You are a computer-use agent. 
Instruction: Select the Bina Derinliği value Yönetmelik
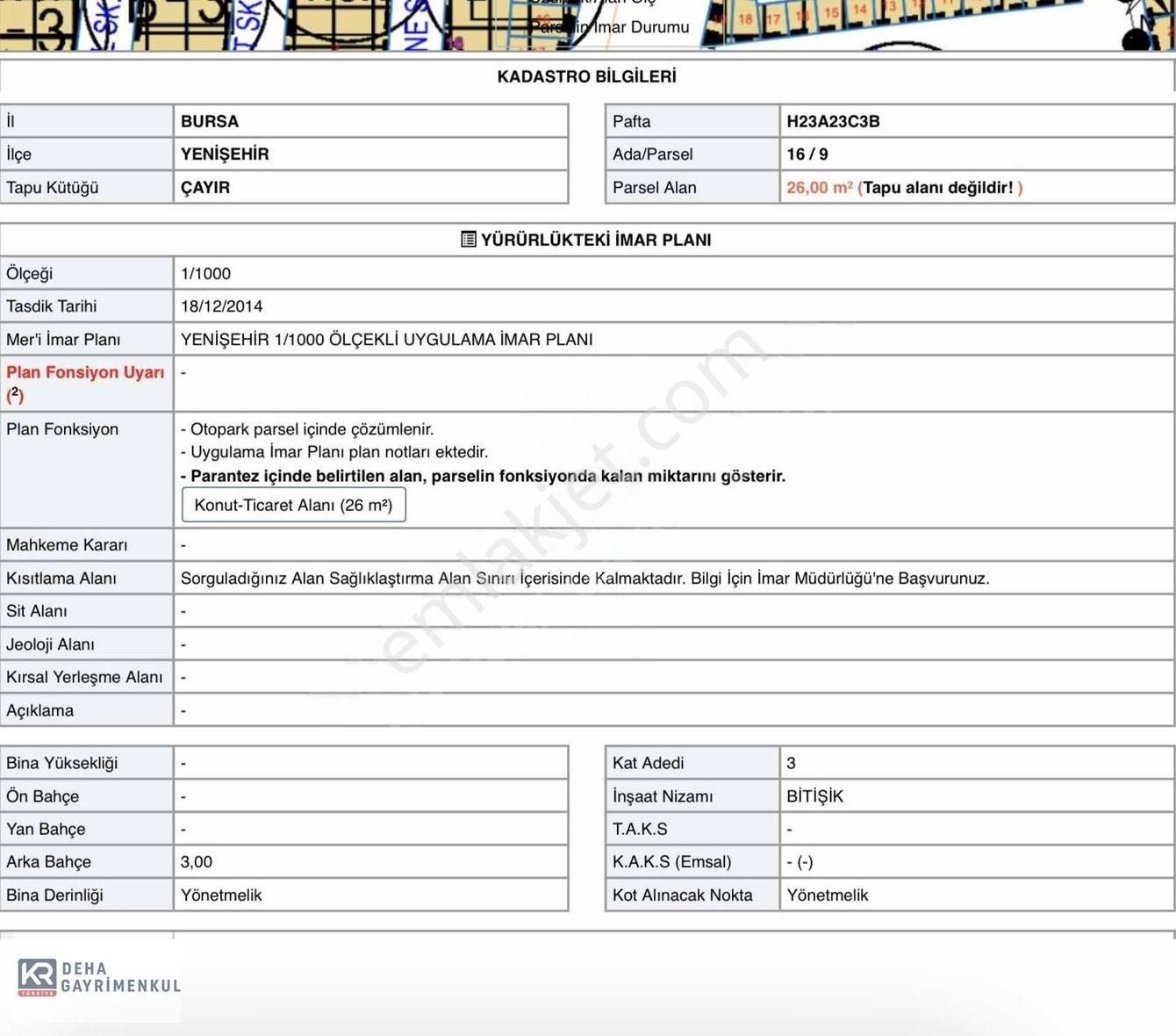click(221, 896)
